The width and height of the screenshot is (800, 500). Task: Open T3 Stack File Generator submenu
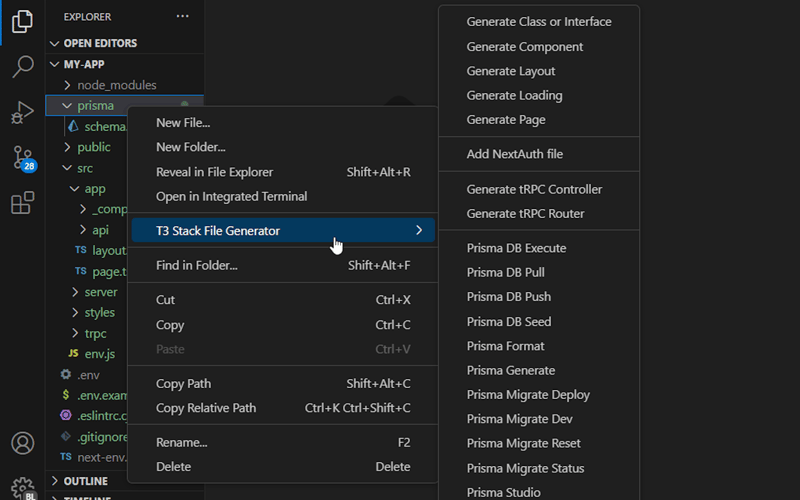(x=283, y=230)
